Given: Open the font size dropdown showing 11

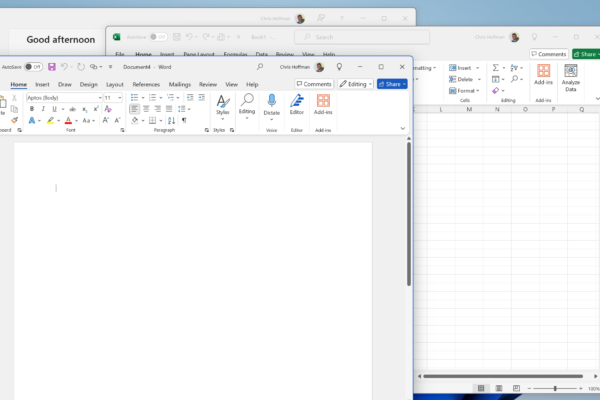Looking at the screenshot, I should click(x=120, y=98).
